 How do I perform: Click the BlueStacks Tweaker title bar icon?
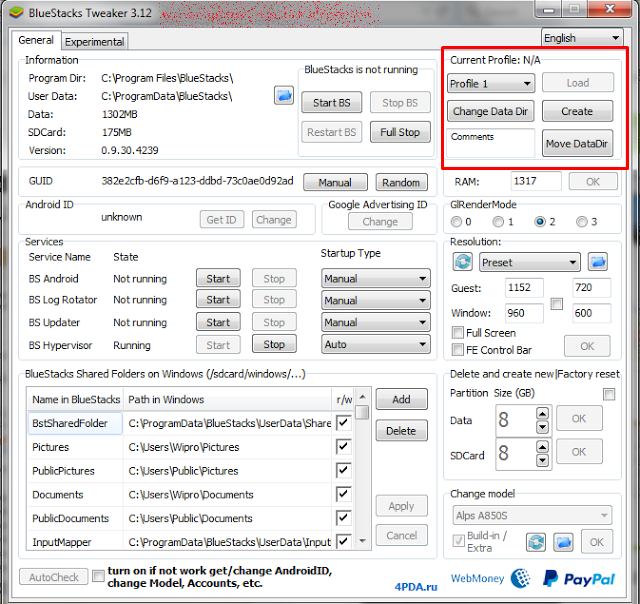click(16, 12)
